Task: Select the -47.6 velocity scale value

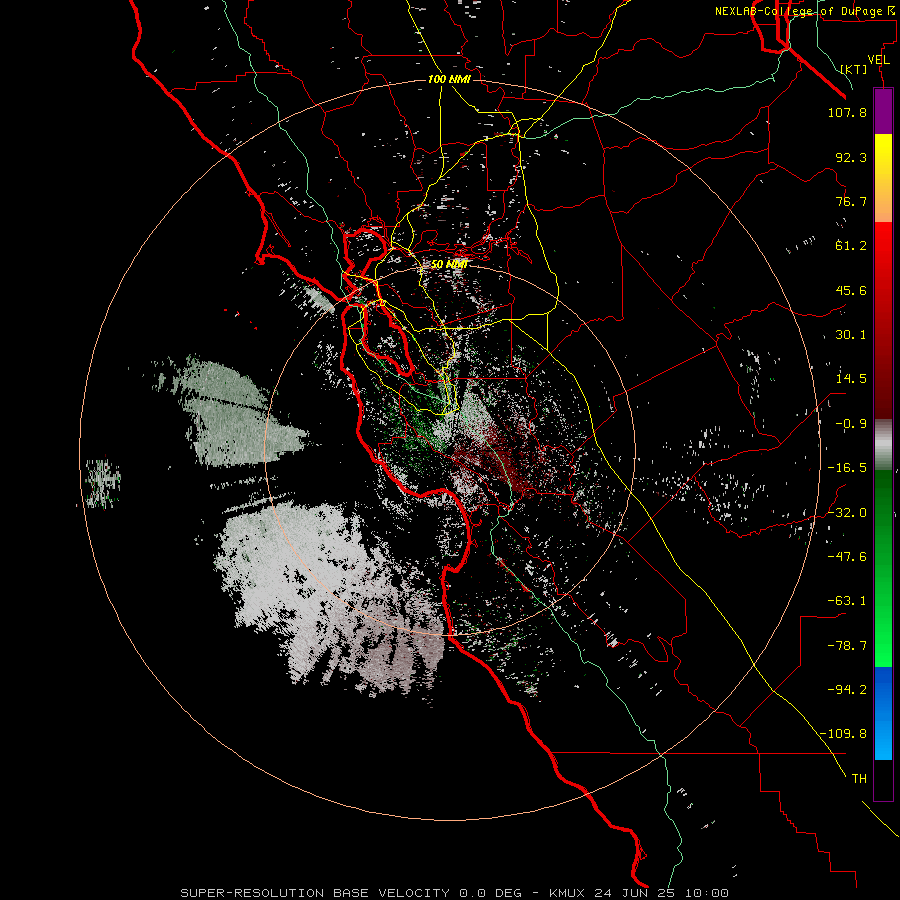Action: 847,557
